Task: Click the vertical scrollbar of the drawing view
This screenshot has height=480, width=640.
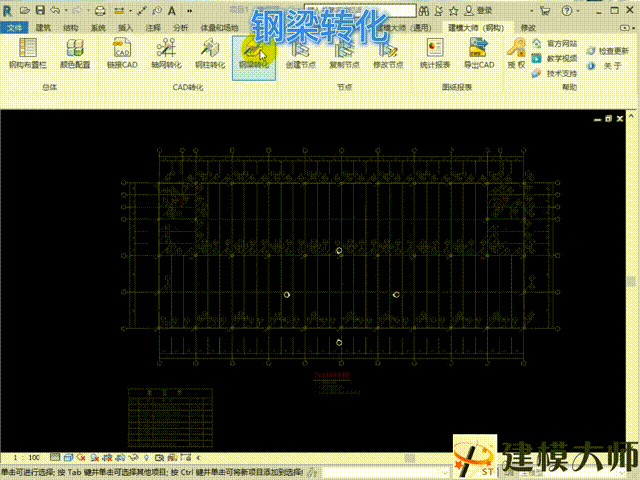Action: pyautogui.click(x=631, y=281)
